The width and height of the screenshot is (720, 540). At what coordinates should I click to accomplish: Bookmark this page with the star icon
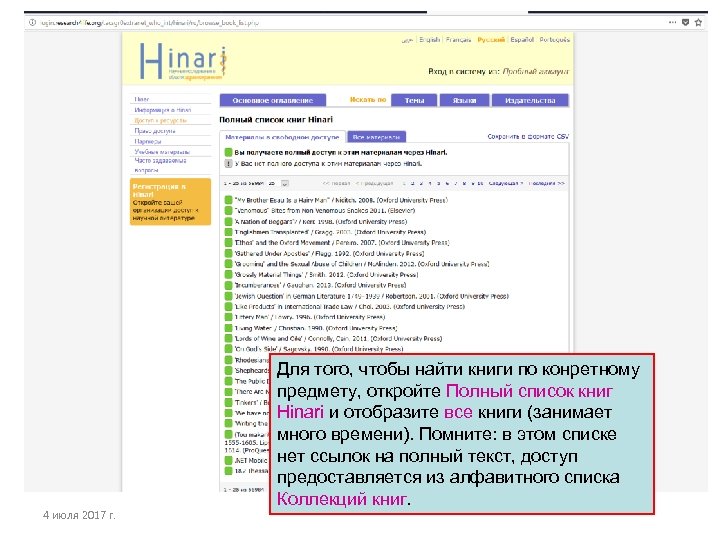pos(698,22)
